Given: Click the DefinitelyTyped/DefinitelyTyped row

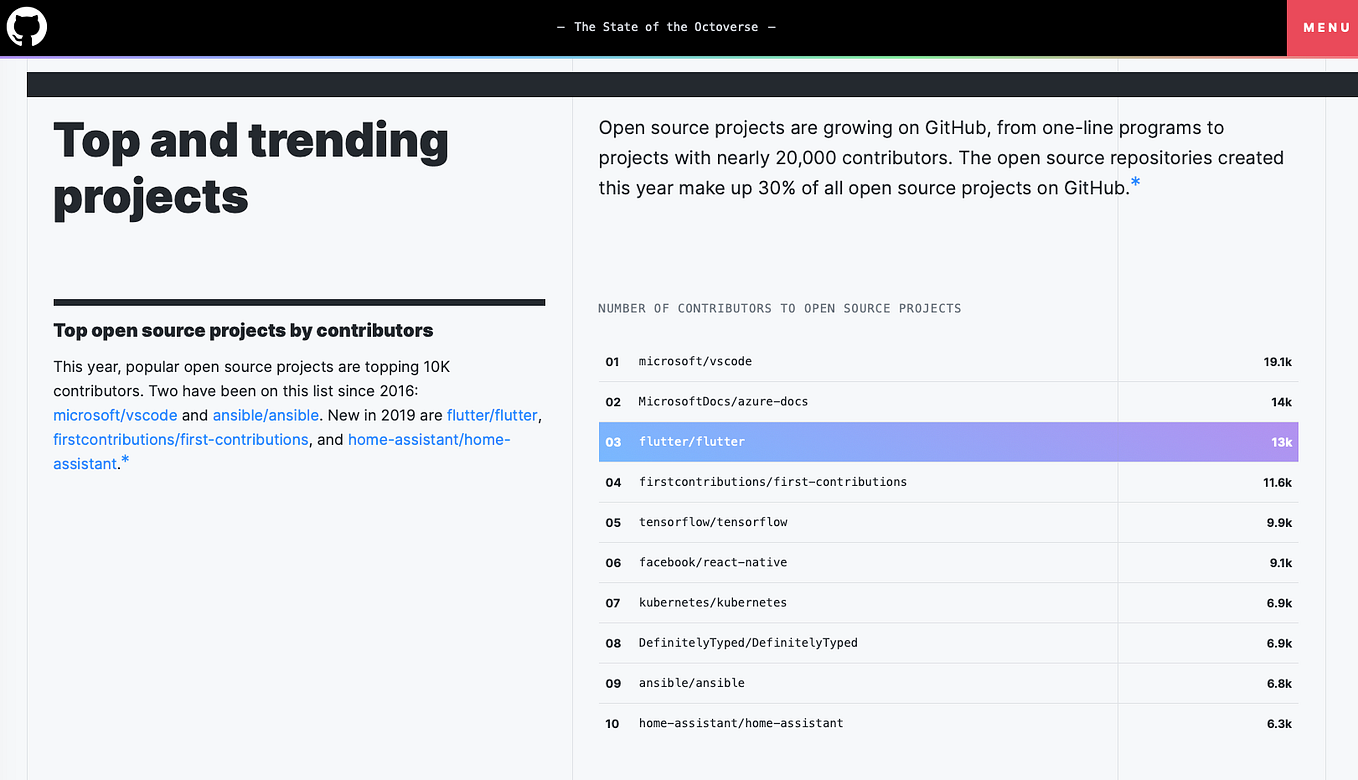Looking at the screenshot, I should pyautogui.click(x=947, y=643).
